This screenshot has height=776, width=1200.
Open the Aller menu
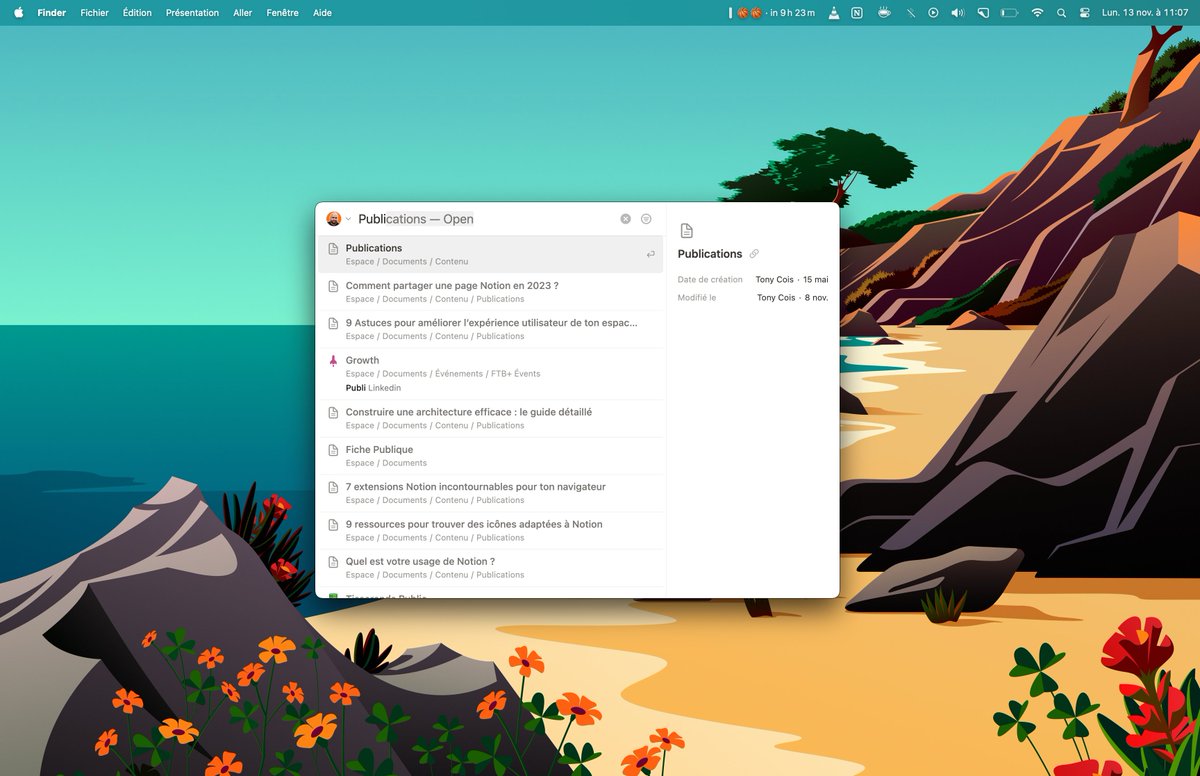click(x=243, y=13)
